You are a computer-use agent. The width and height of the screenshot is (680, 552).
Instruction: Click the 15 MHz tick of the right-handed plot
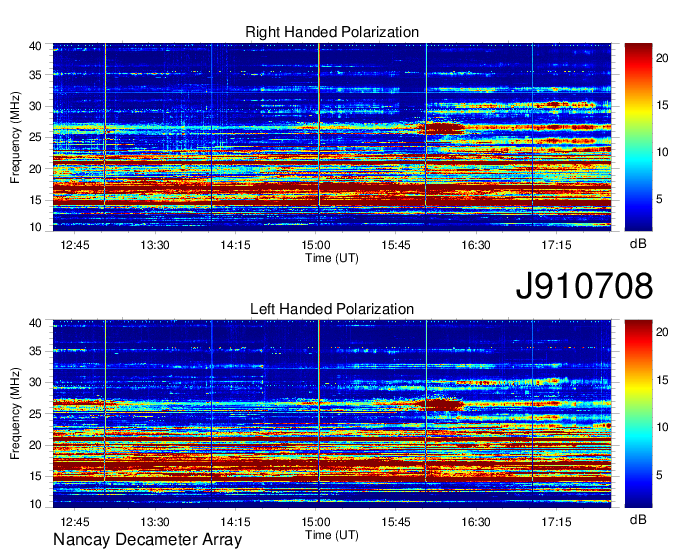click(x=35, y=200)
